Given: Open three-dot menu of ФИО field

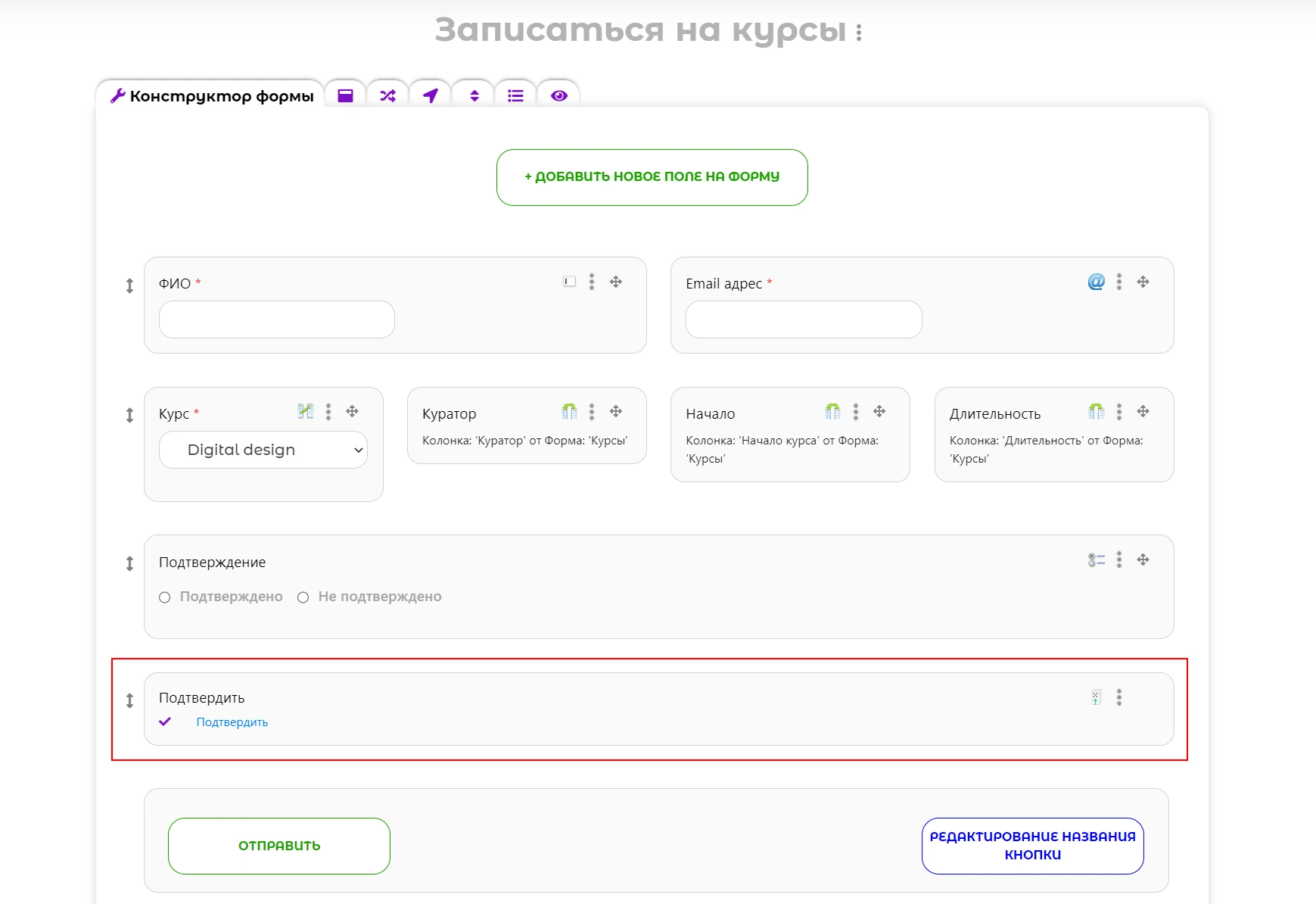Looking at the screenshot, I should tap(592, 282).
